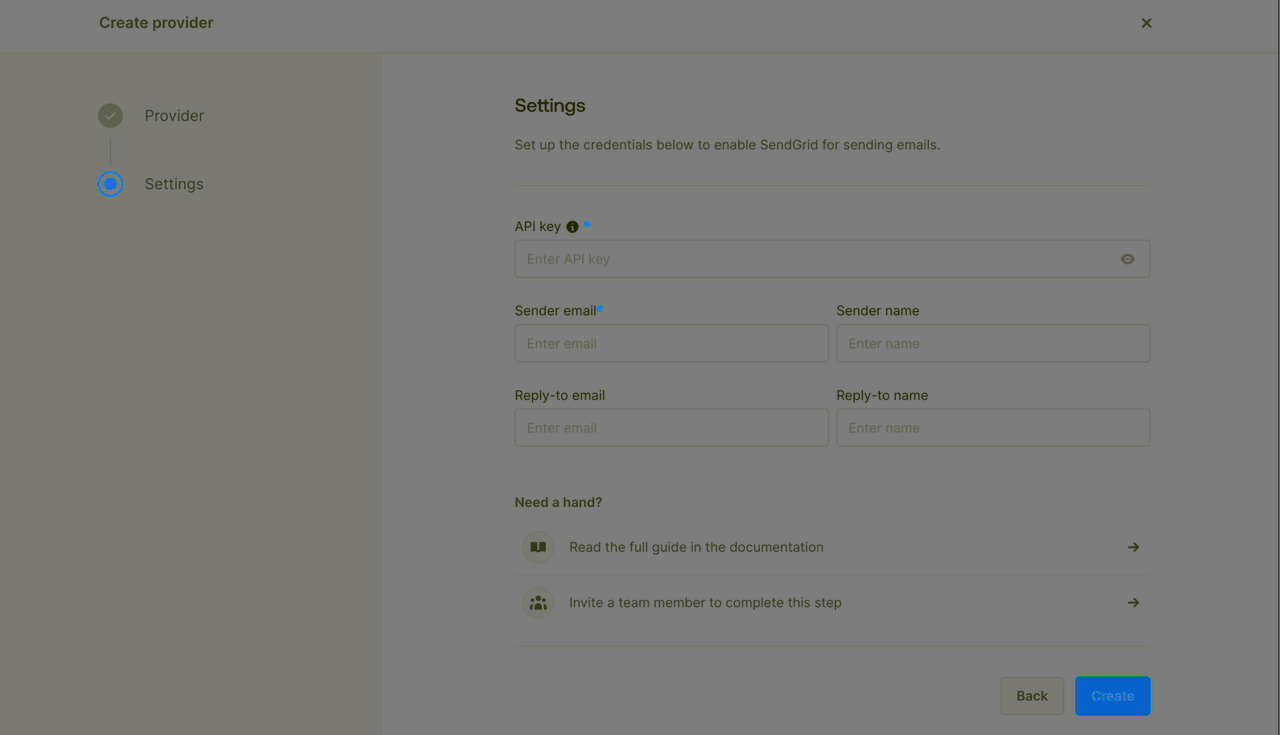This screenshot has width=1280, height=735.
Task: Click the Create button
Action: pos(1112,695)
